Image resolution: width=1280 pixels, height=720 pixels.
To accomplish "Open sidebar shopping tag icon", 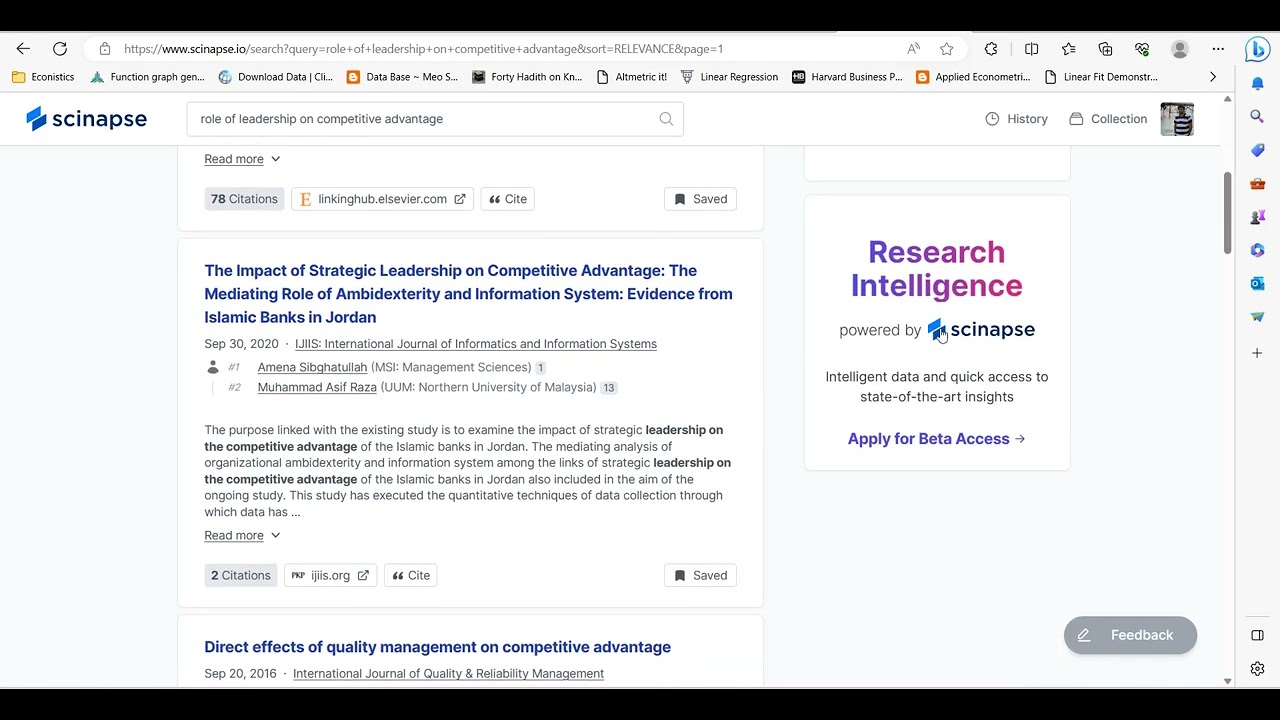I will (1258, 150).
